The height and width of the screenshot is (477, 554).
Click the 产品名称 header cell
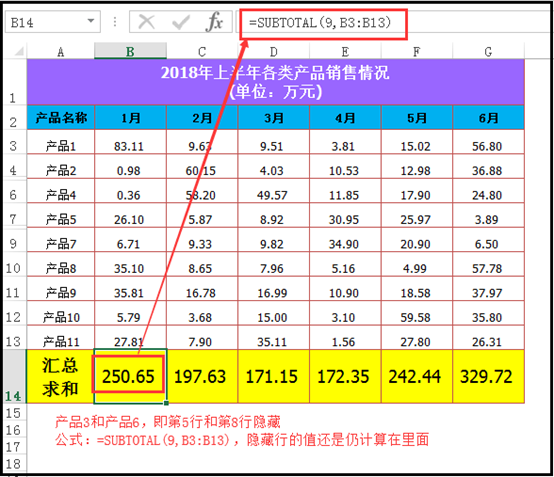61,117
